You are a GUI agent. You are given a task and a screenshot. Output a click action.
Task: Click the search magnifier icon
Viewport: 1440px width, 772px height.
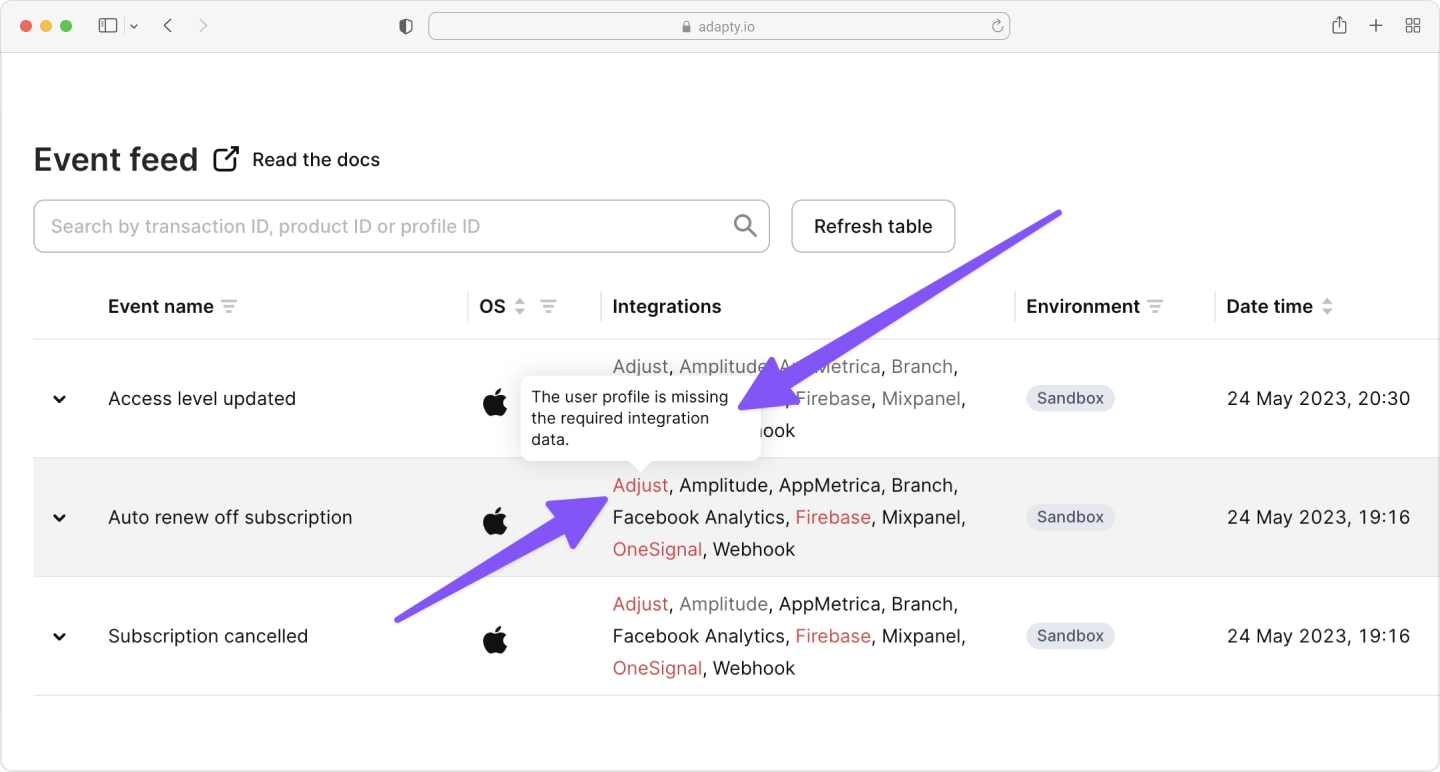pos(745,226)
